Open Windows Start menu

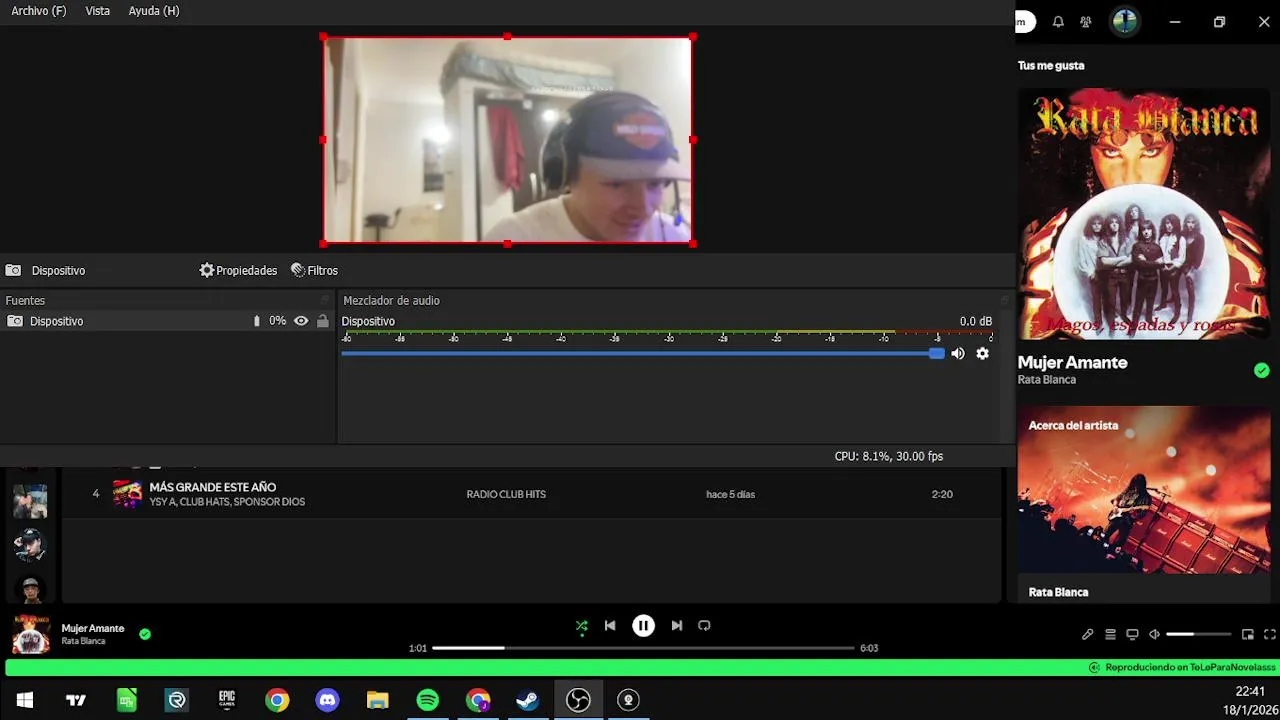coord(25,700)
